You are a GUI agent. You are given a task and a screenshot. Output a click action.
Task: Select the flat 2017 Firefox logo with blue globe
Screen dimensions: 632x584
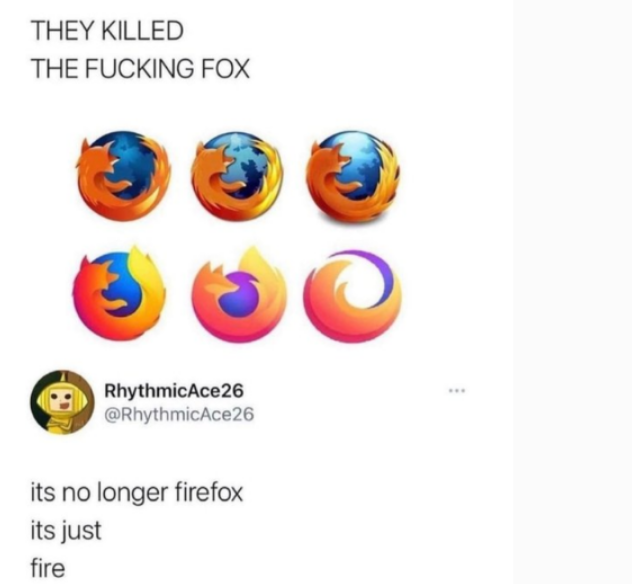(x=119, y=293)
